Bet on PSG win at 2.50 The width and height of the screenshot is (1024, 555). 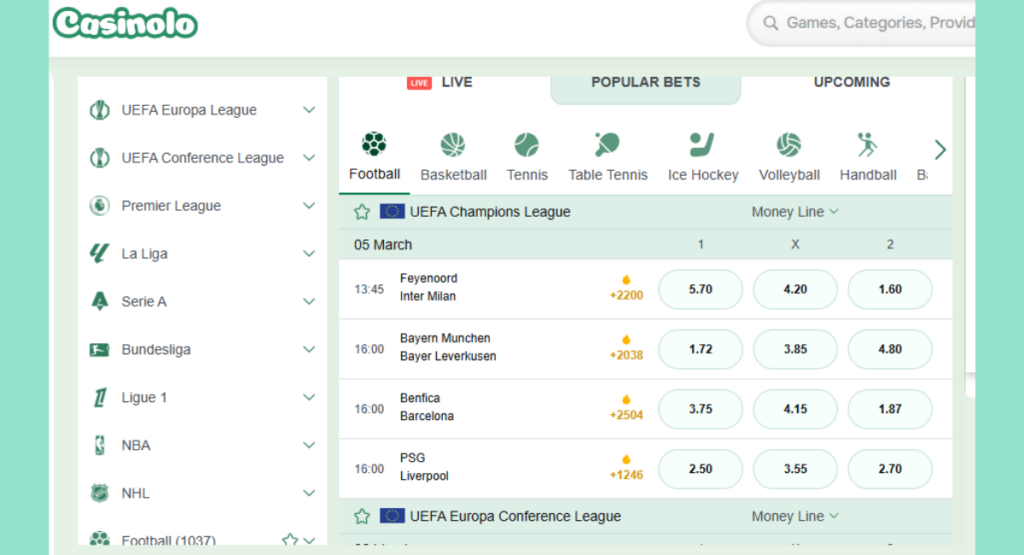coord(700,469)
